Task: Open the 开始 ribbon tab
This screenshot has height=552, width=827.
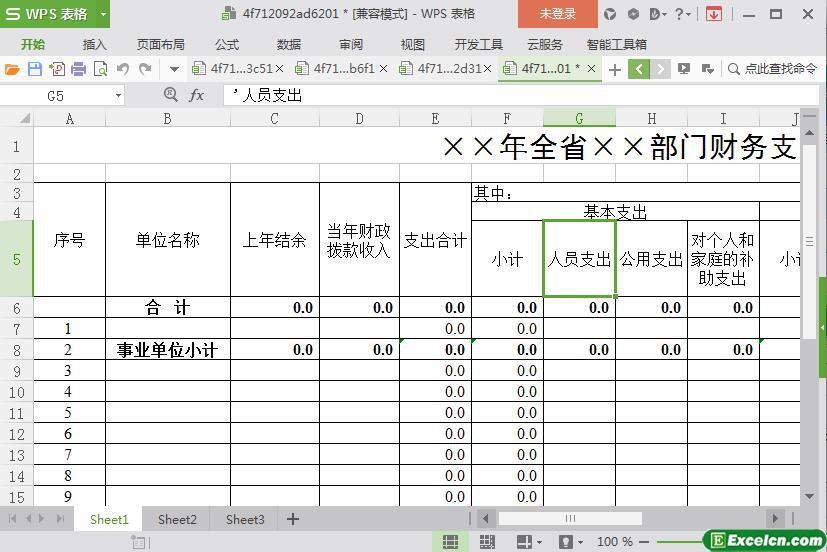Action: [x=33, y=45]
